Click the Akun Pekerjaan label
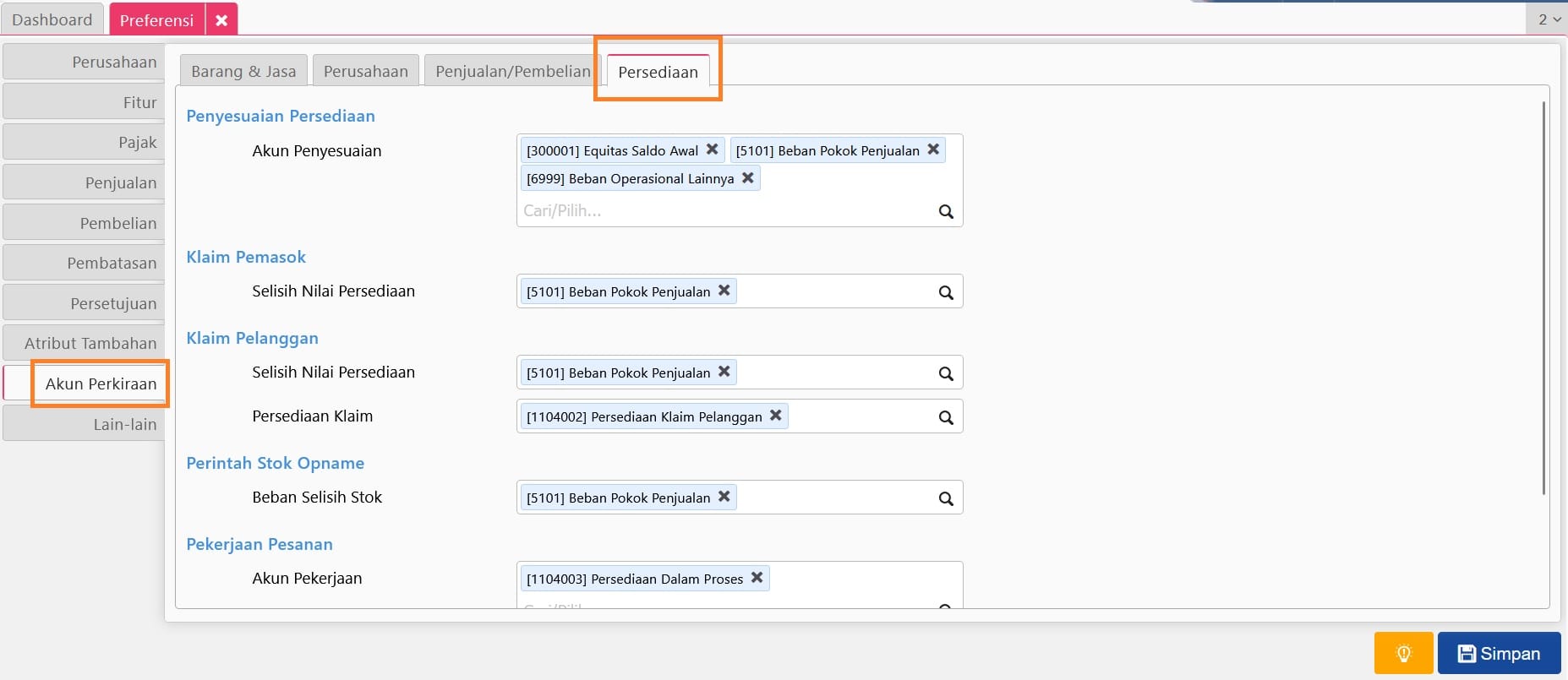Screen dimensions: 1568x680 pyautogui.click(x=307, y=578)
